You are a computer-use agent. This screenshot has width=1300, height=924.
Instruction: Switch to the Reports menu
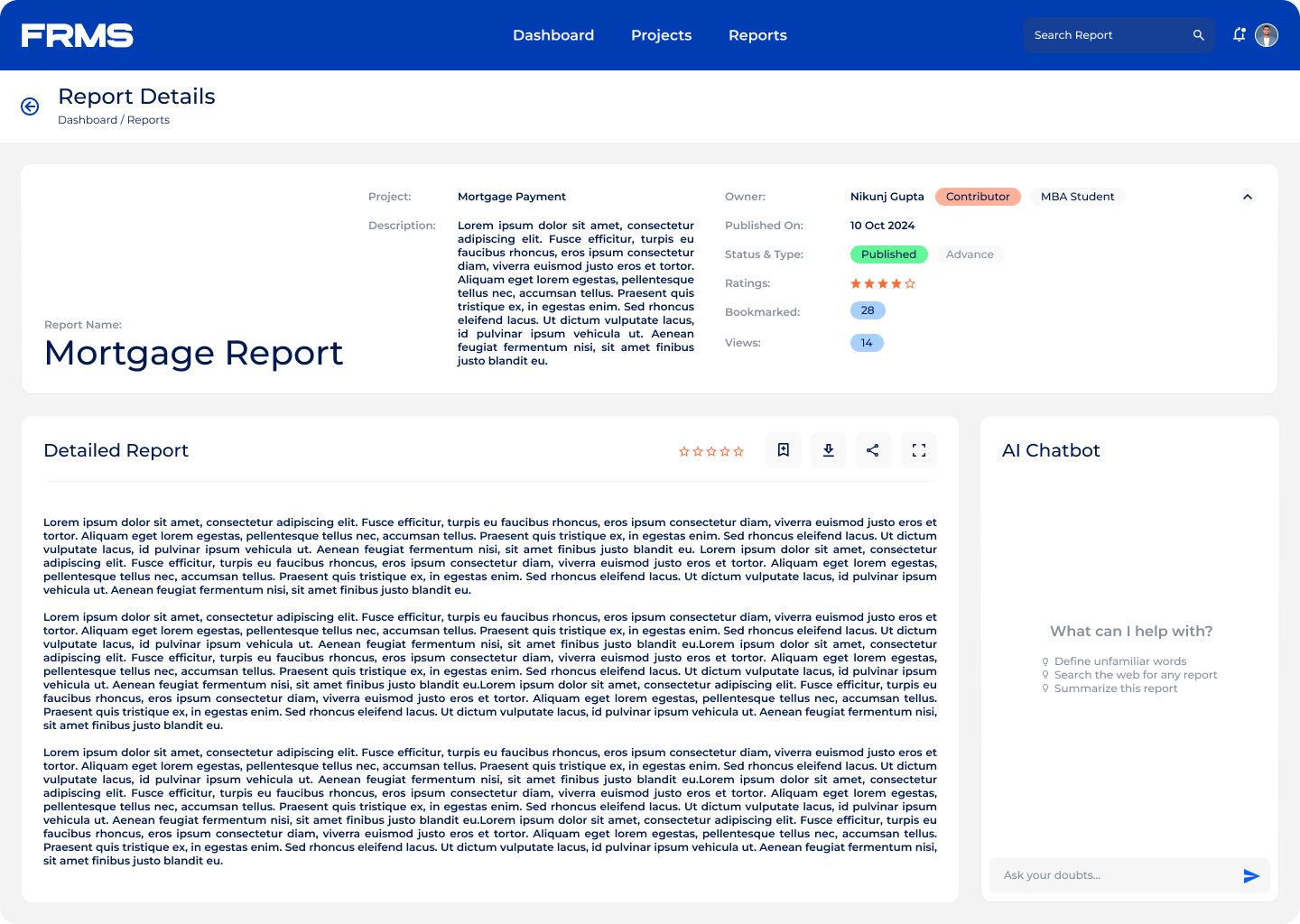tap(757, 35)
